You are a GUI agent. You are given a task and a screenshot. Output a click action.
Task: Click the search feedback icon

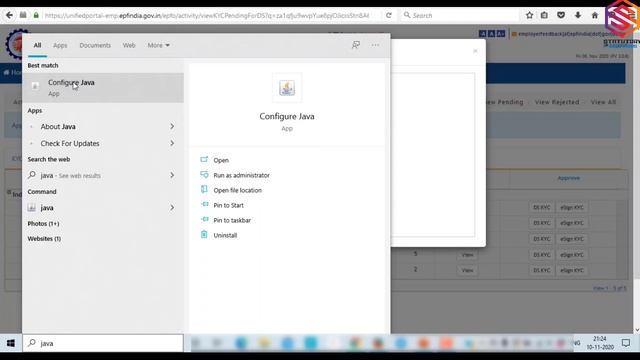pos(356,45)
